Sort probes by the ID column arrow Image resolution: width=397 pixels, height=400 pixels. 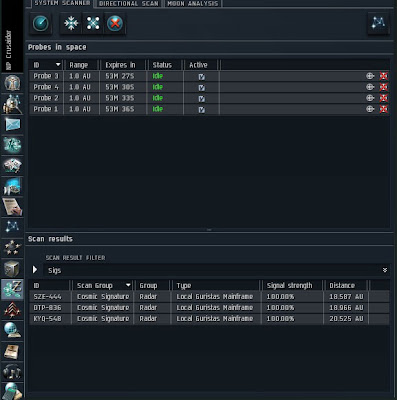tap(58, 65)
